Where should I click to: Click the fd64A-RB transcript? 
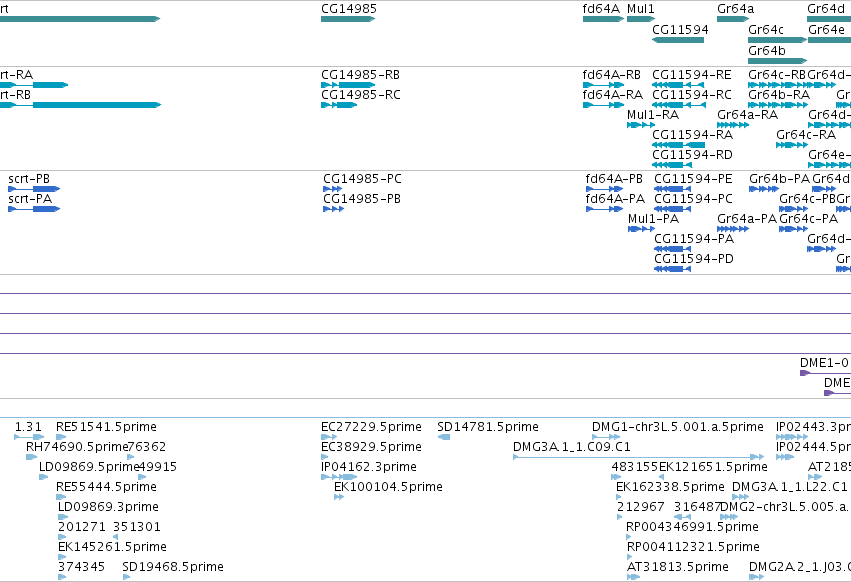(x=604, y=85)
